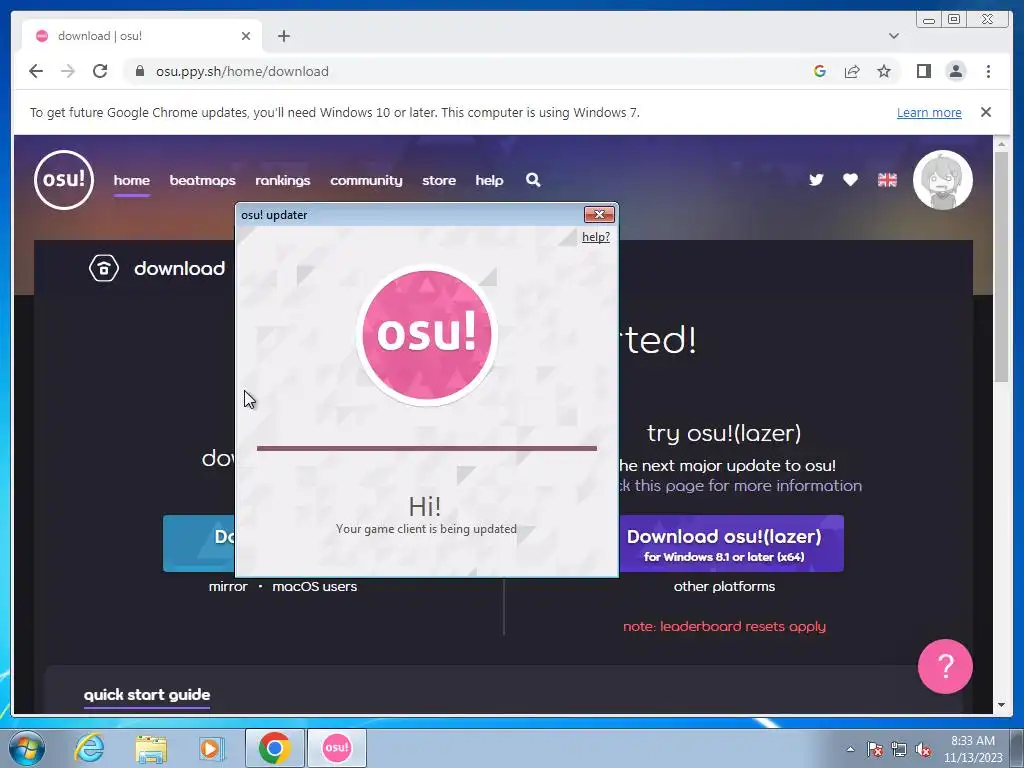Show hidden system tray icons
1024x768 pixels.
tap(850, 750)
